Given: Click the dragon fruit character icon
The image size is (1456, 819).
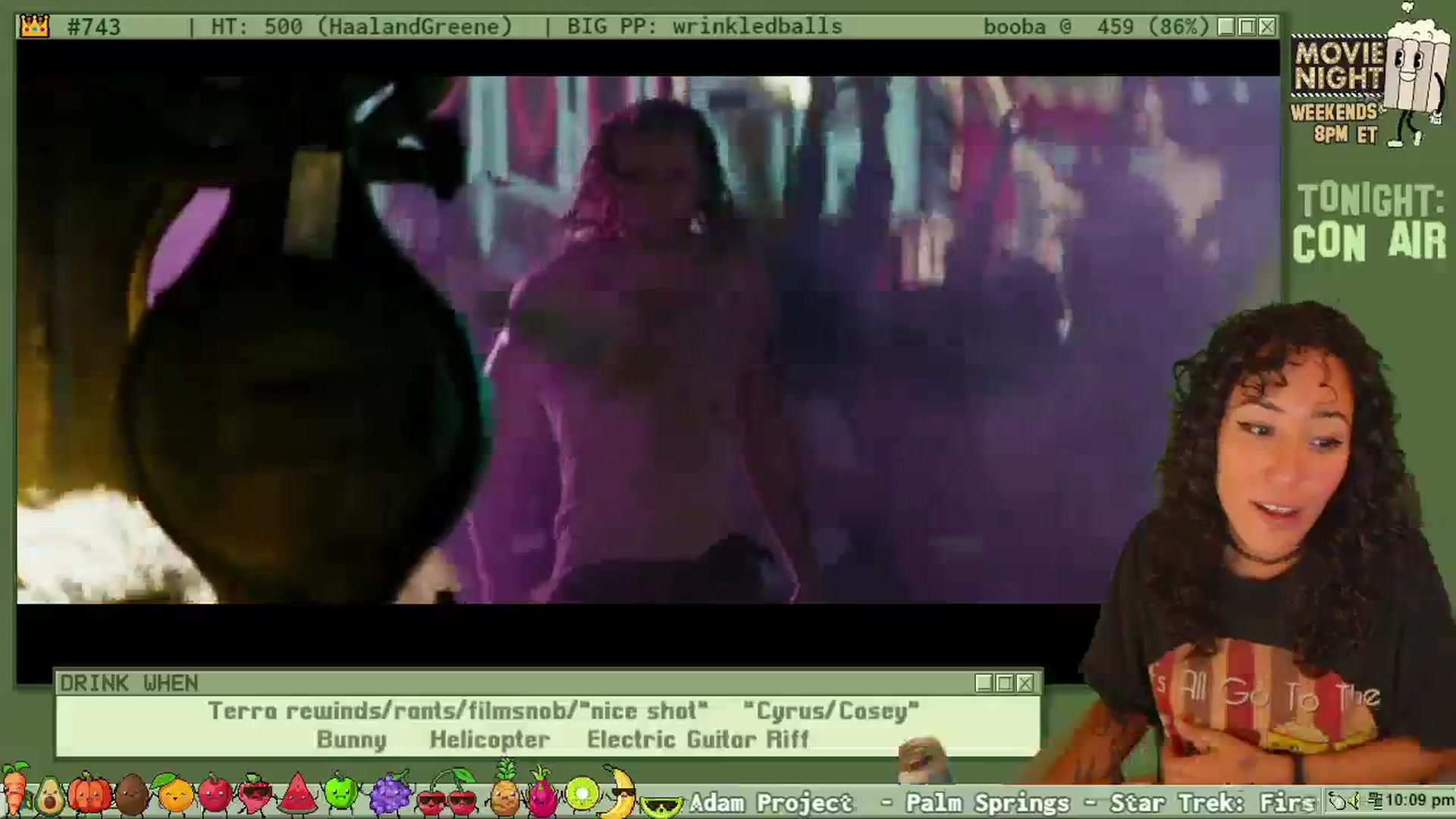Looking at the screenshot, I should 541,792.
